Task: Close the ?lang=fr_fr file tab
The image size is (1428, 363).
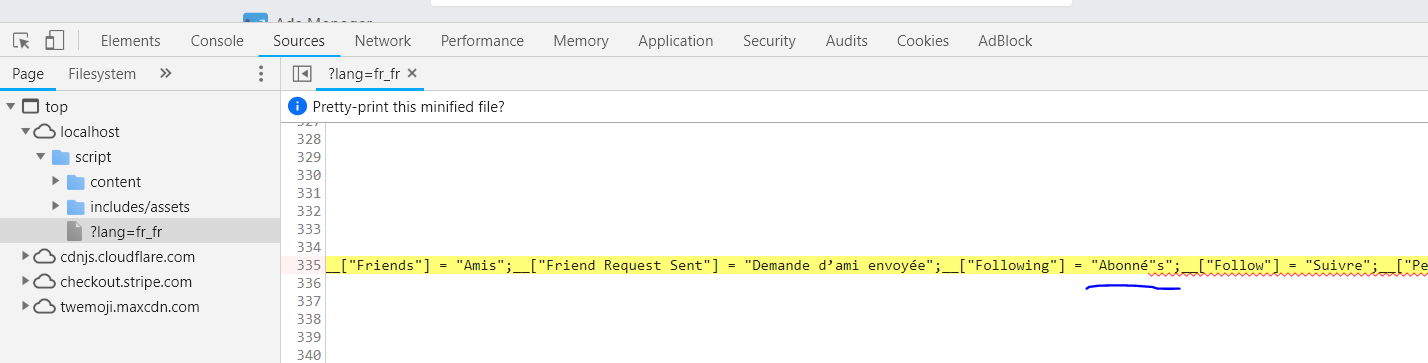Action: click(x=412, y=73)
